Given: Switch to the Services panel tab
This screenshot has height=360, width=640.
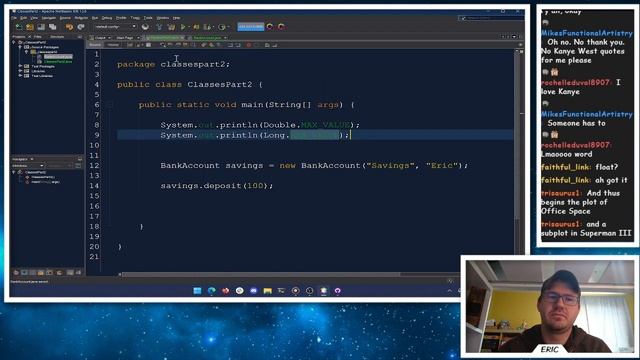Looking at the screenshot, I should (x=57, y=37).
